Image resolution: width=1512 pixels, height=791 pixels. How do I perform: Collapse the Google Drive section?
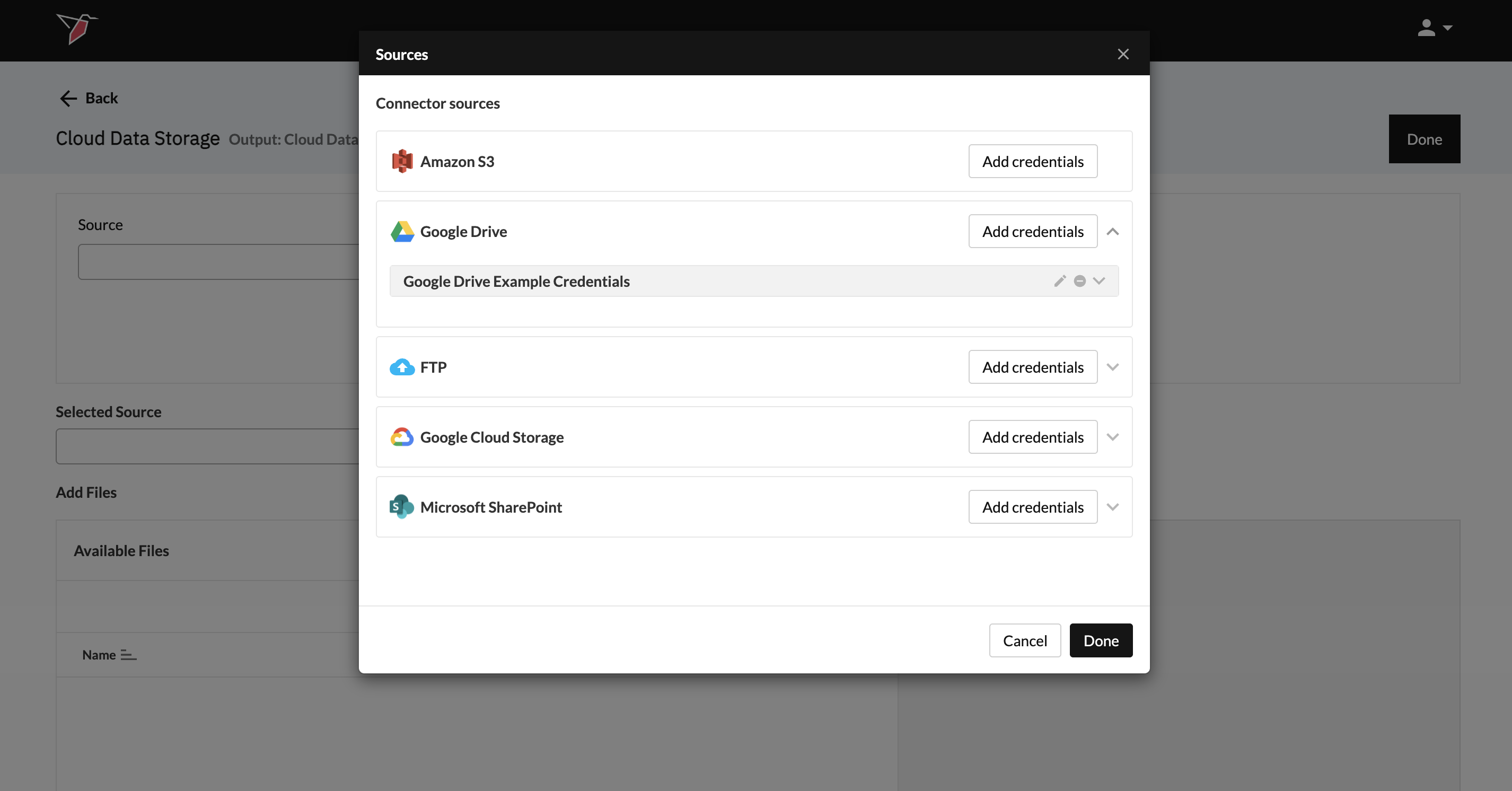(x=1112, y=232)
